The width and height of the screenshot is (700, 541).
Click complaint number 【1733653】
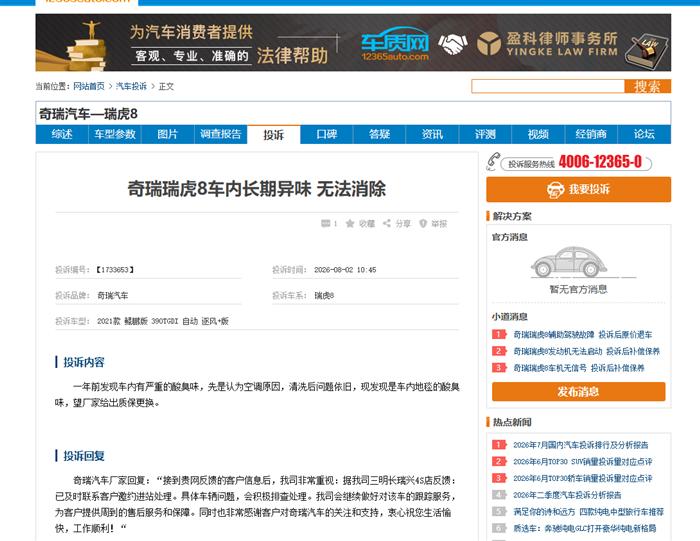click(x=115, y=270)
